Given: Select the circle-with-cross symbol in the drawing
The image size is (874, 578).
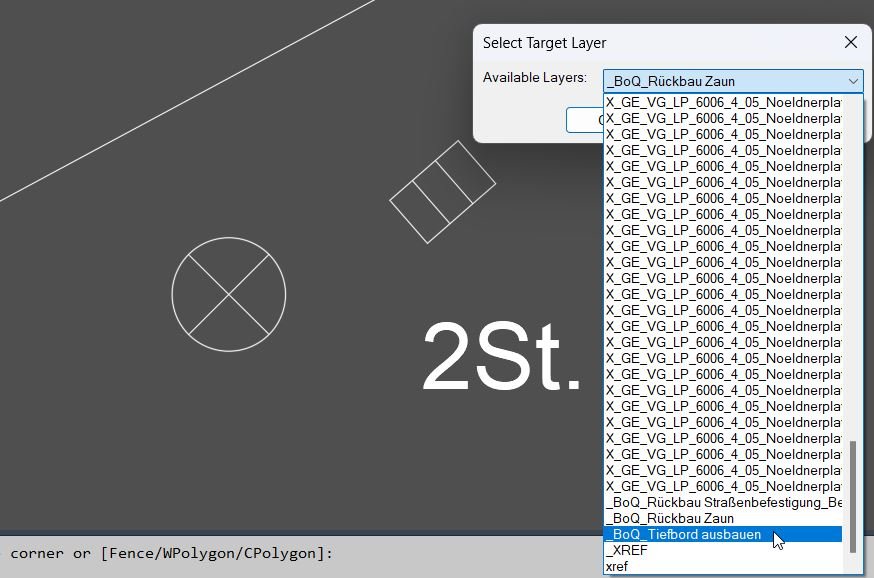Looking at the screenshot, I should [229, 294].
